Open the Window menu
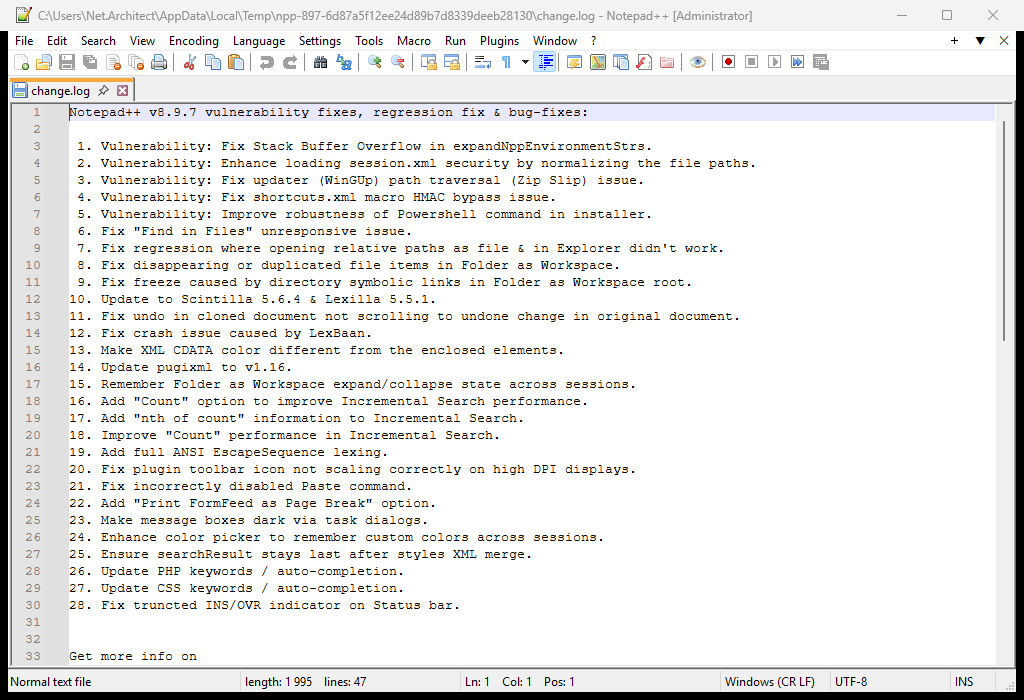 click(555, 40)
